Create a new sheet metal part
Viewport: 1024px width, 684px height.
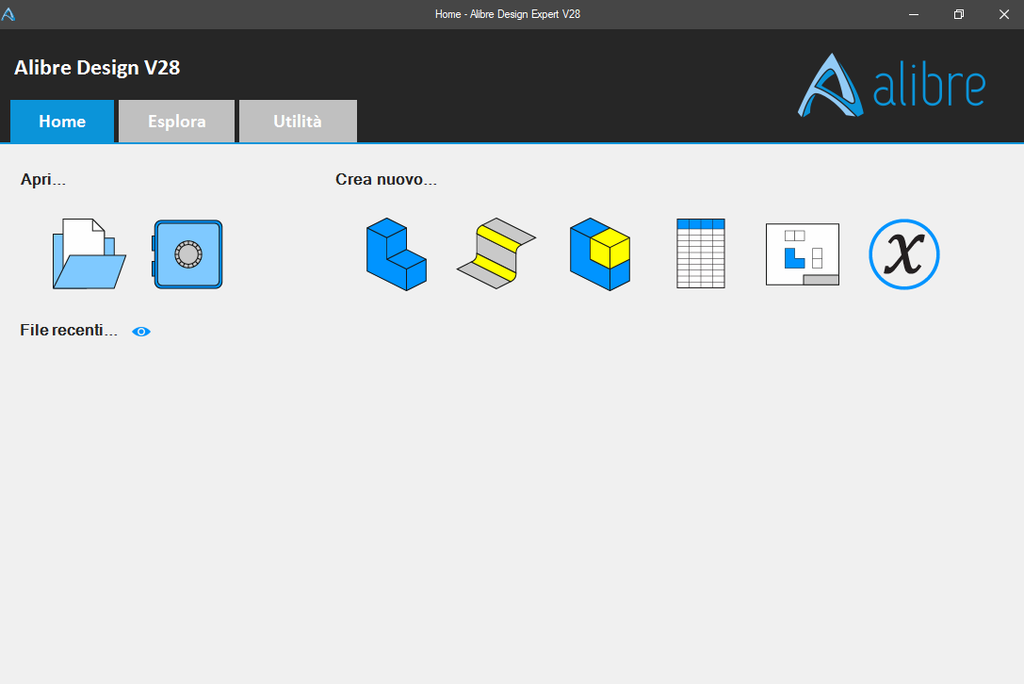tap(496, 253)
